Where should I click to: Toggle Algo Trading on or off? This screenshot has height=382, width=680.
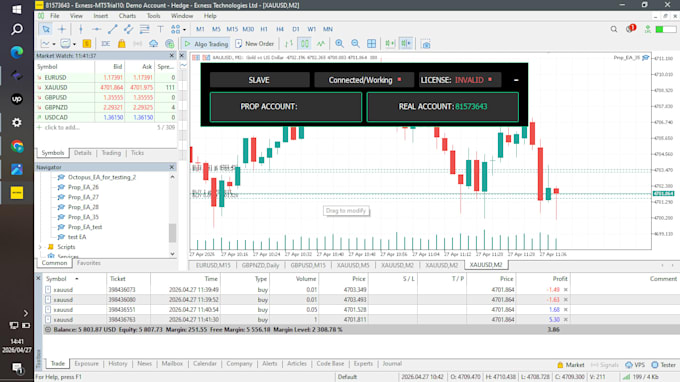pos(206,44)
